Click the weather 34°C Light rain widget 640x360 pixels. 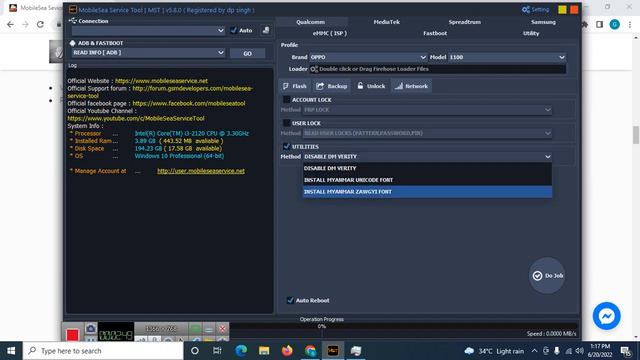(x=494, y=351)
